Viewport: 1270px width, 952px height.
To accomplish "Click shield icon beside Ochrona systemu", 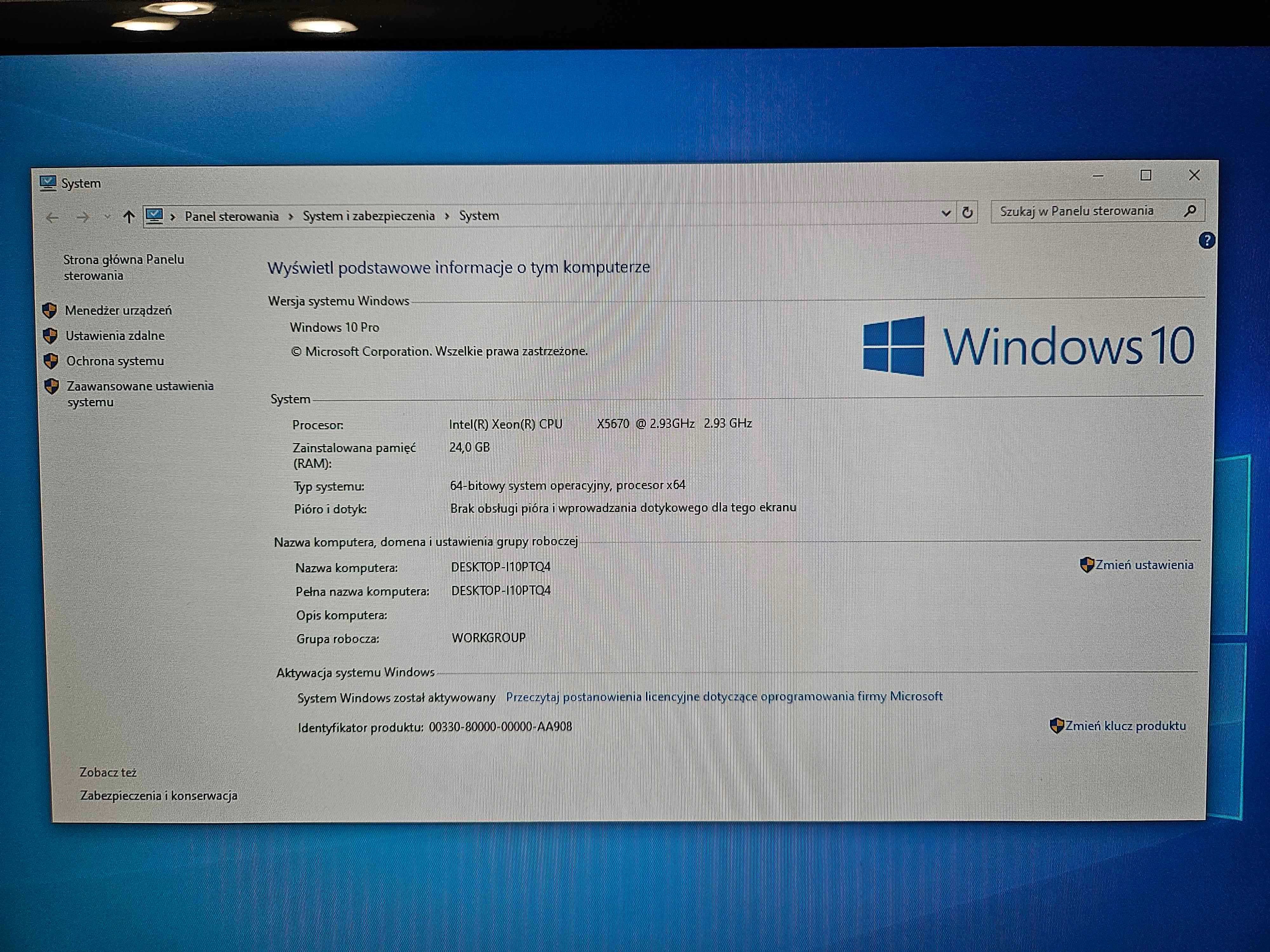I will tap(50, 361).
